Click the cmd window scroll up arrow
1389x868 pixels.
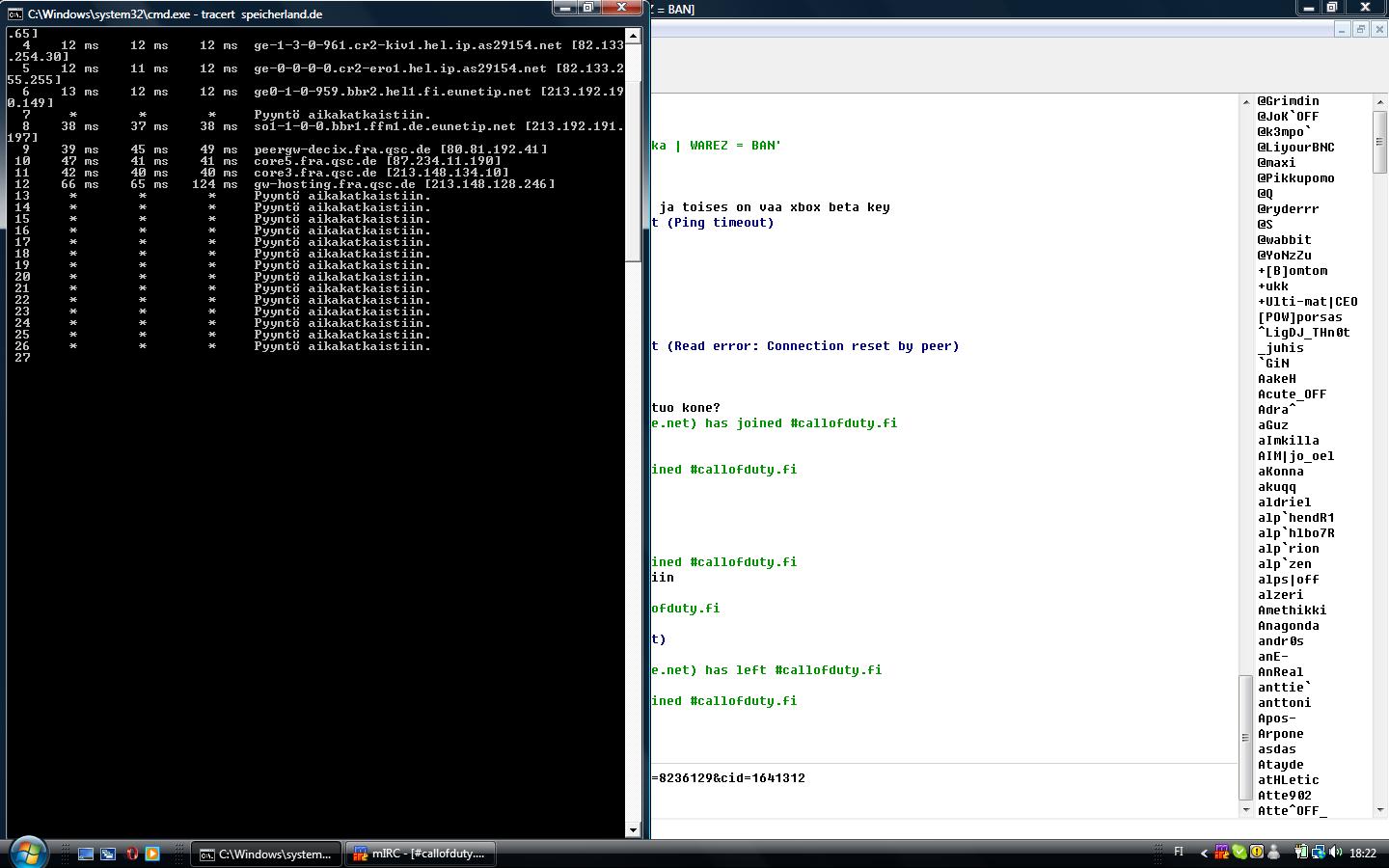pos(633,36)
